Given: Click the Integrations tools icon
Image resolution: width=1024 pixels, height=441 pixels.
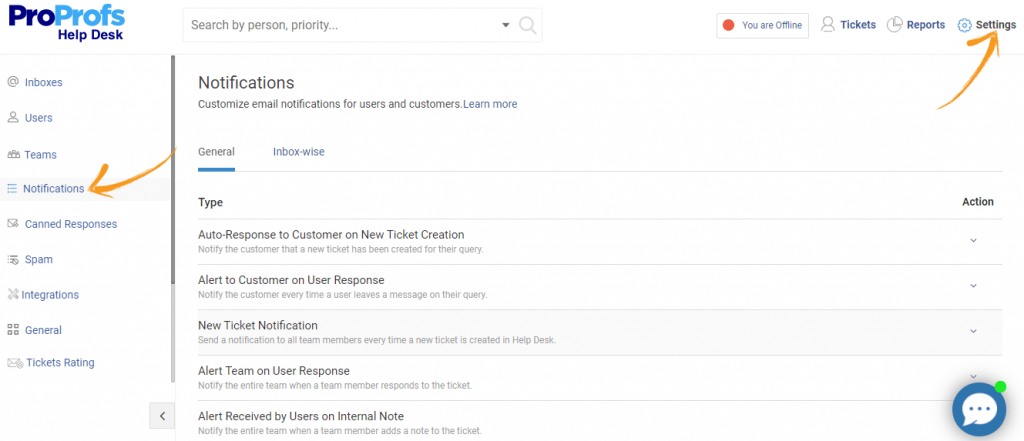Looking at the screenshot, I should click(13, 295).
